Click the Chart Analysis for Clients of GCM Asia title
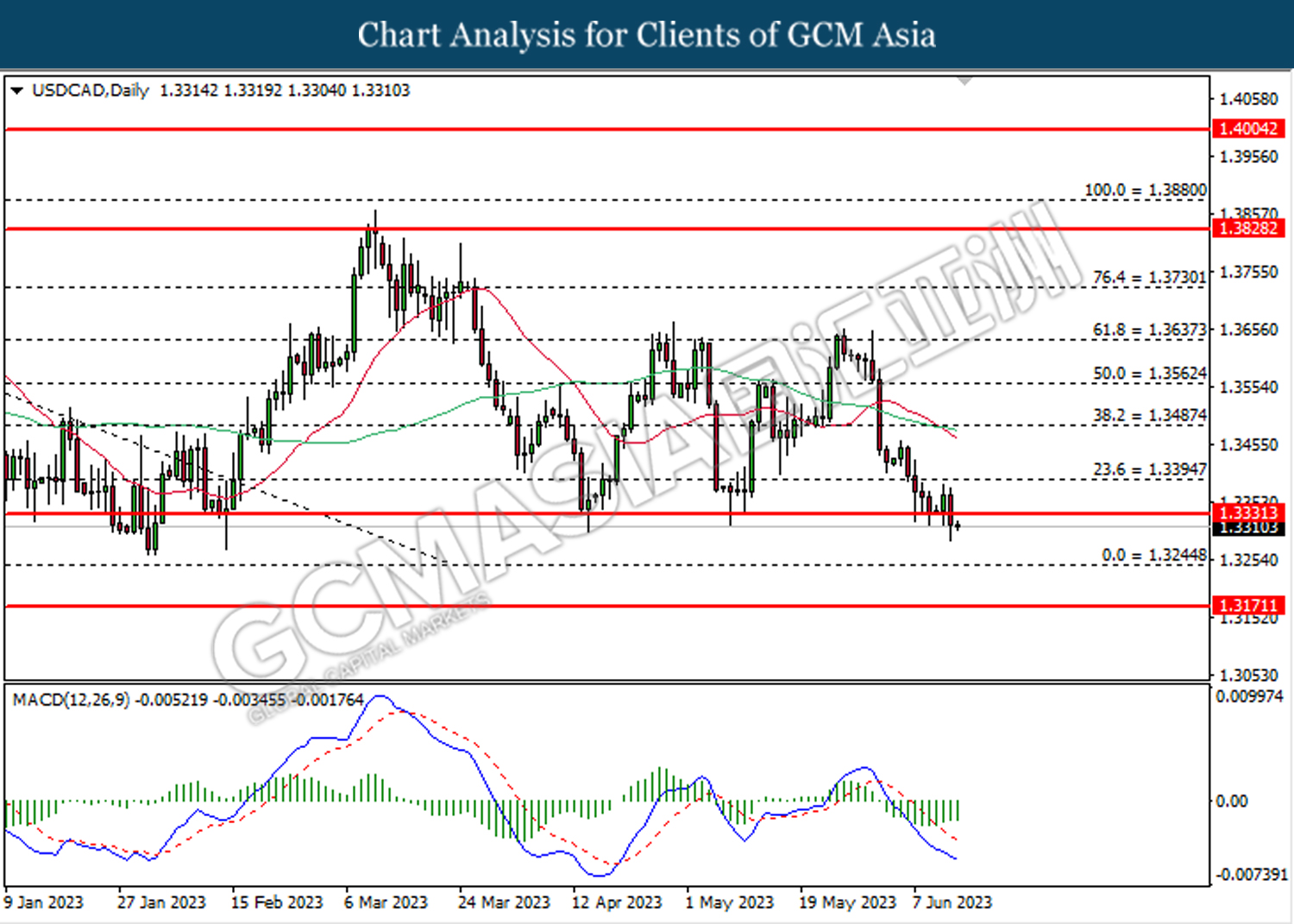The height and width of the screenshot is (924, 1294). 647,35
